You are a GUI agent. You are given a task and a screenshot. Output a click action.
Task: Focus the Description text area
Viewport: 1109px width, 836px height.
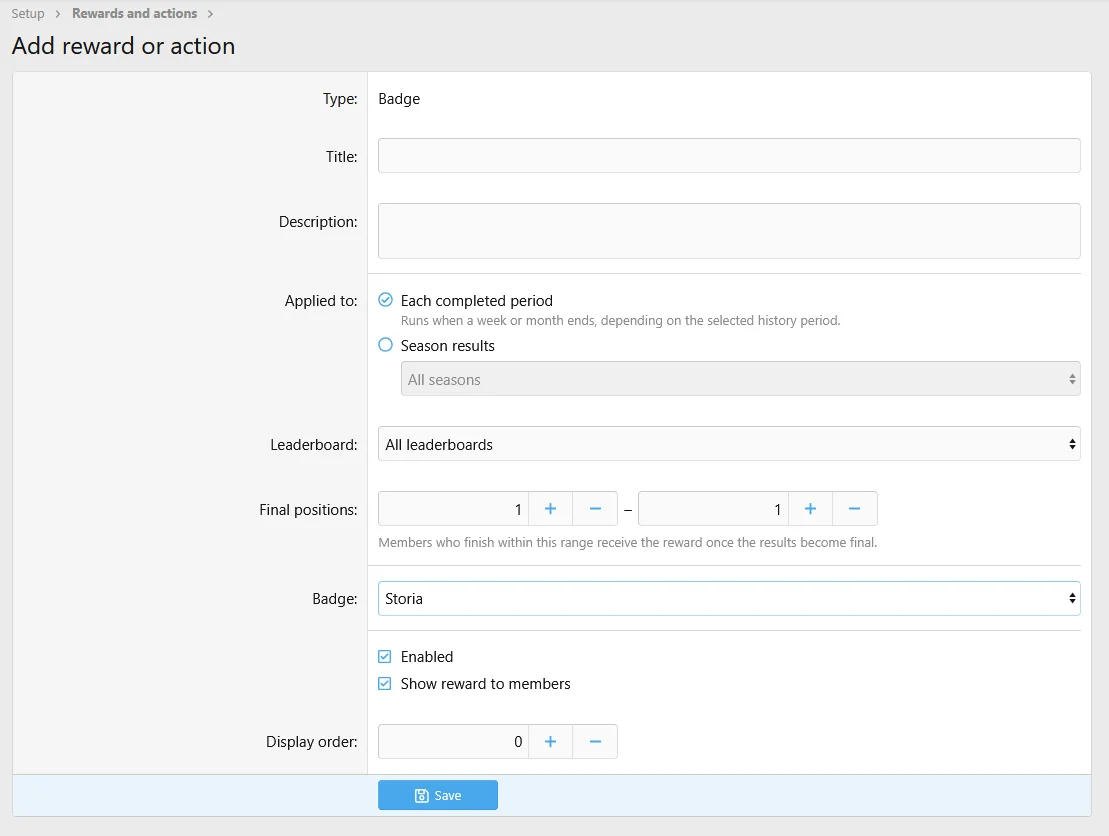pos(729,231)
